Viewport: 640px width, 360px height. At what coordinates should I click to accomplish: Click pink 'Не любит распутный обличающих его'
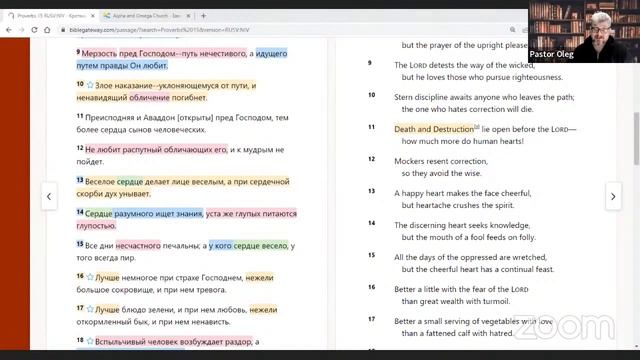point(156,150)
